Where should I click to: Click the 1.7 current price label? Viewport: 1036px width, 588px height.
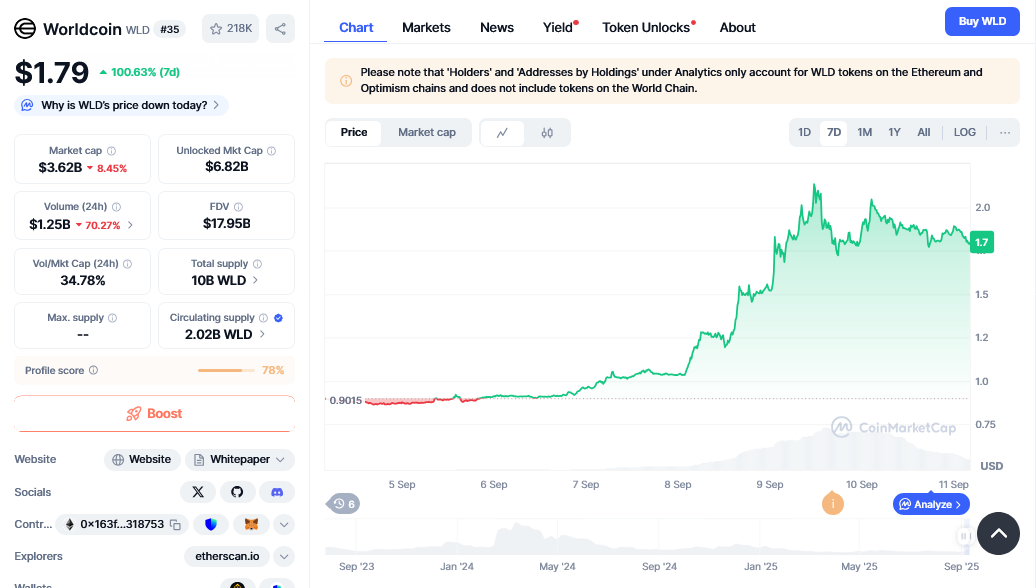982,242
